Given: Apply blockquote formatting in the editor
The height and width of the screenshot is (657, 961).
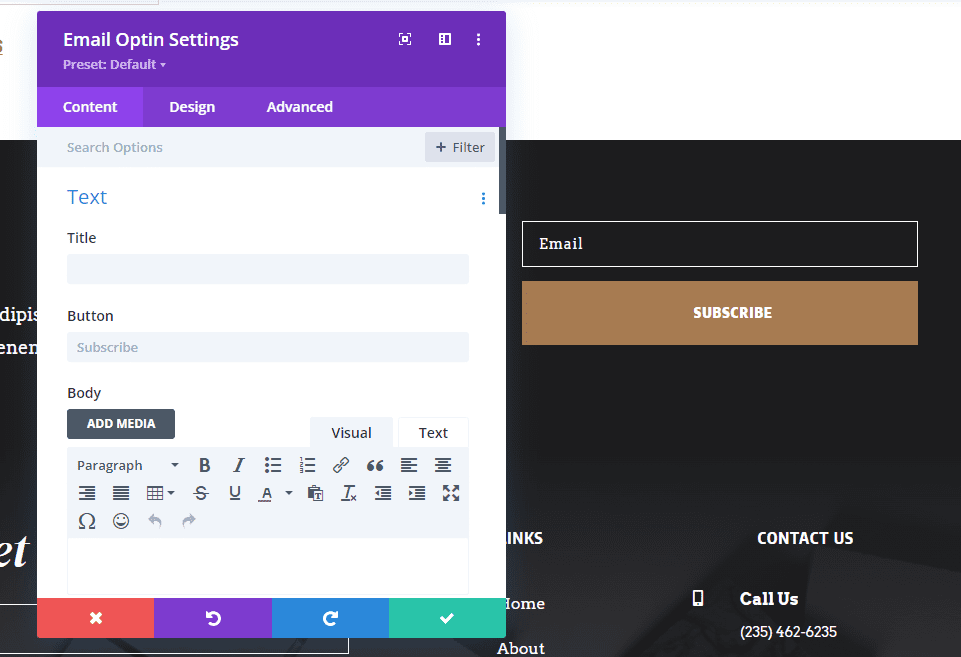Looking at the screenshot, I should pos(374,464).
